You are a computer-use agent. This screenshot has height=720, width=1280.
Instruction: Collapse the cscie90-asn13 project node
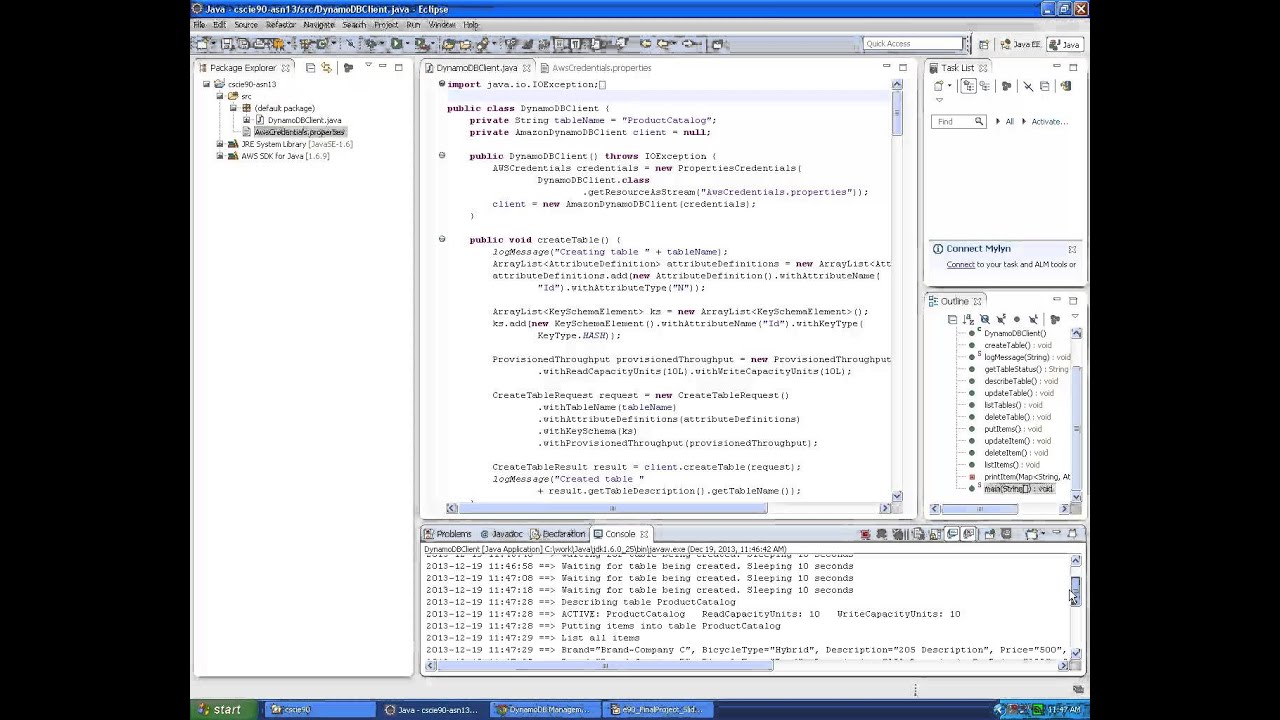tap(207, 84)
